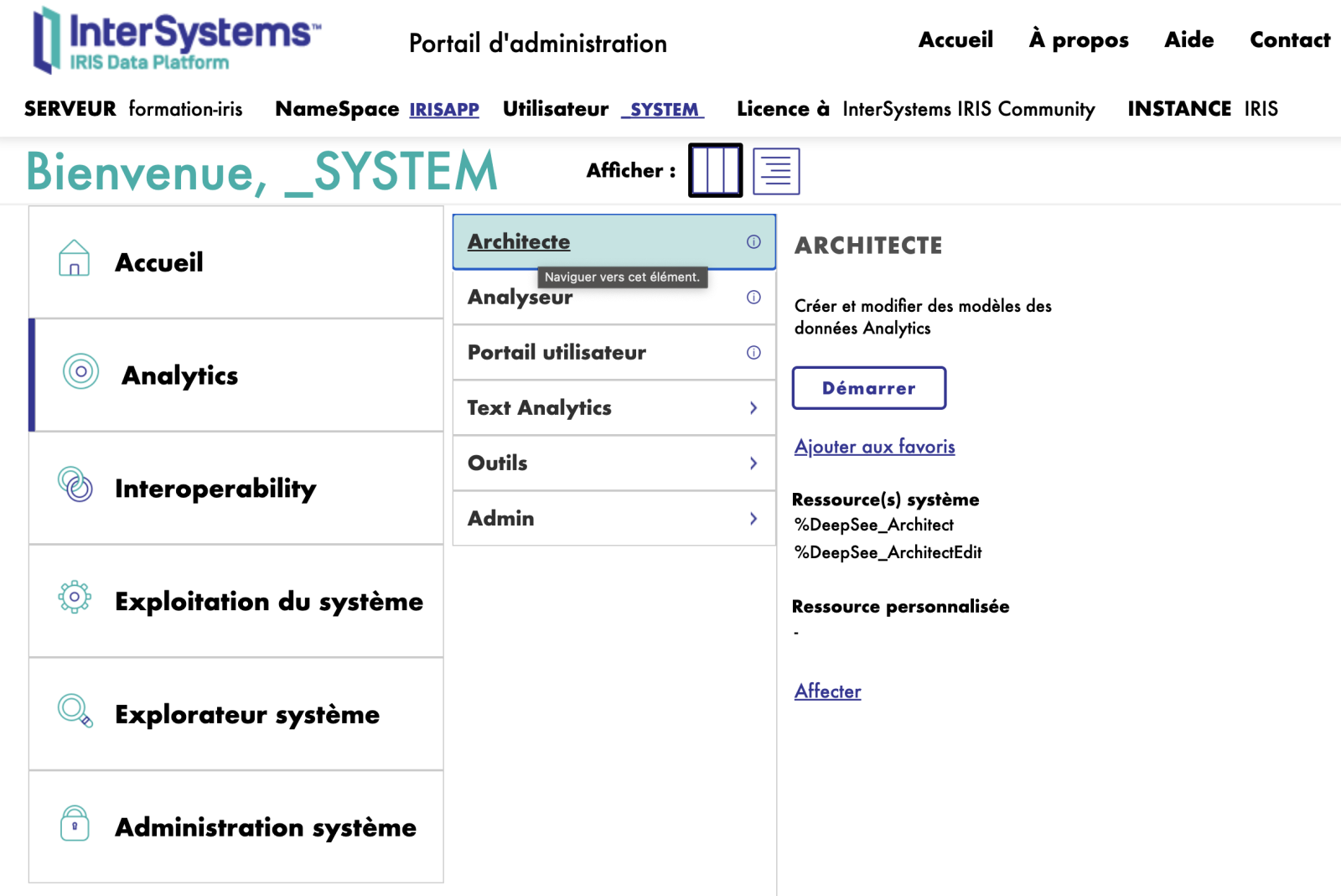
Task: Go to À propos page
Action: (1079, 40)
